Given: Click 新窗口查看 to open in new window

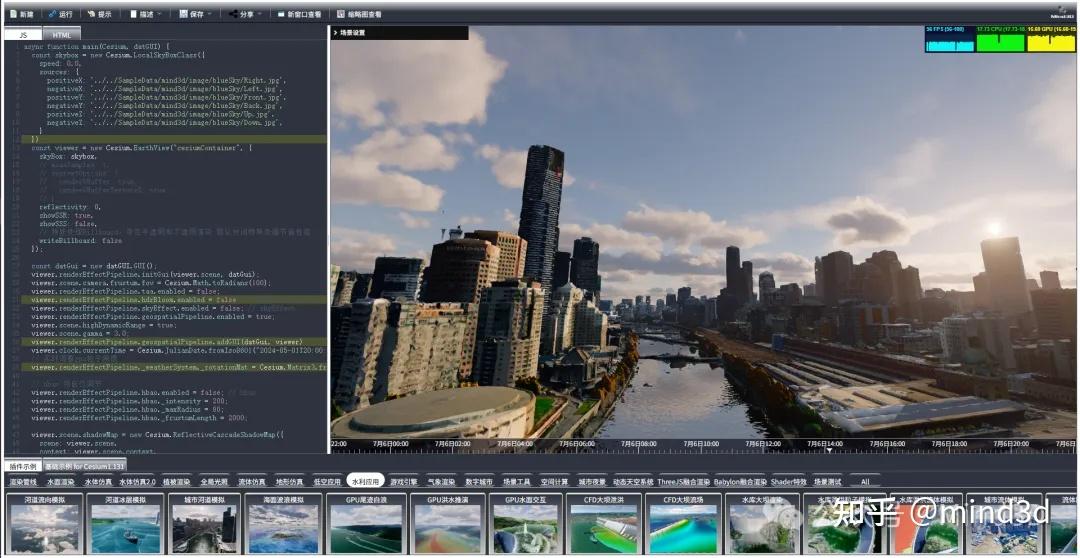Looking at the screenshot, I should [299, 15].
